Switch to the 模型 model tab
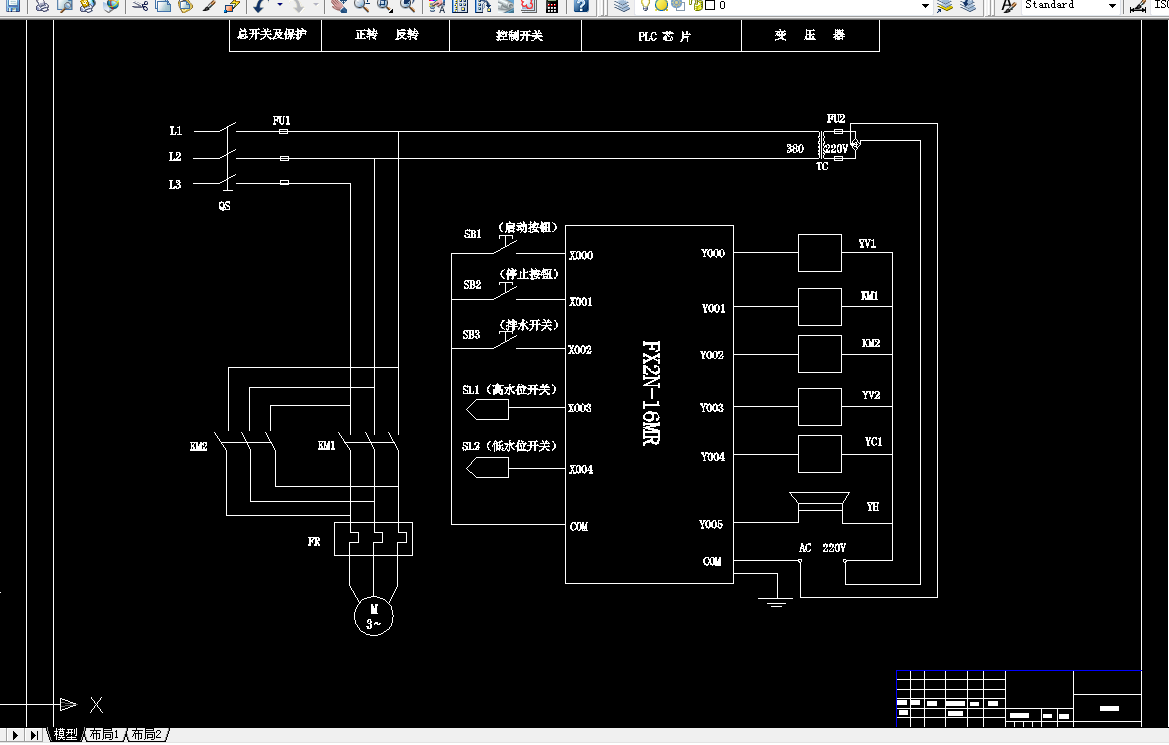1169x745 pixels. pos(66,735)
